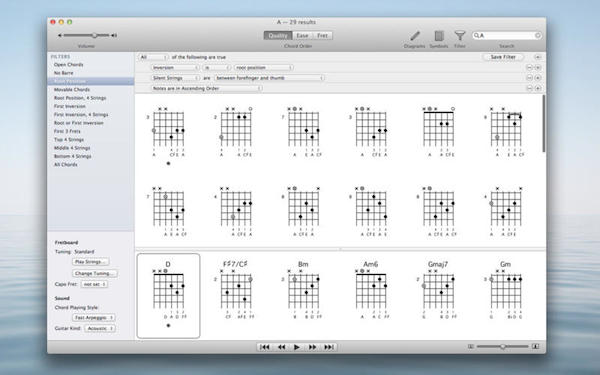Select the All Chords filter
Viewport: 600px width, 375px height.
tap(66, 165)
